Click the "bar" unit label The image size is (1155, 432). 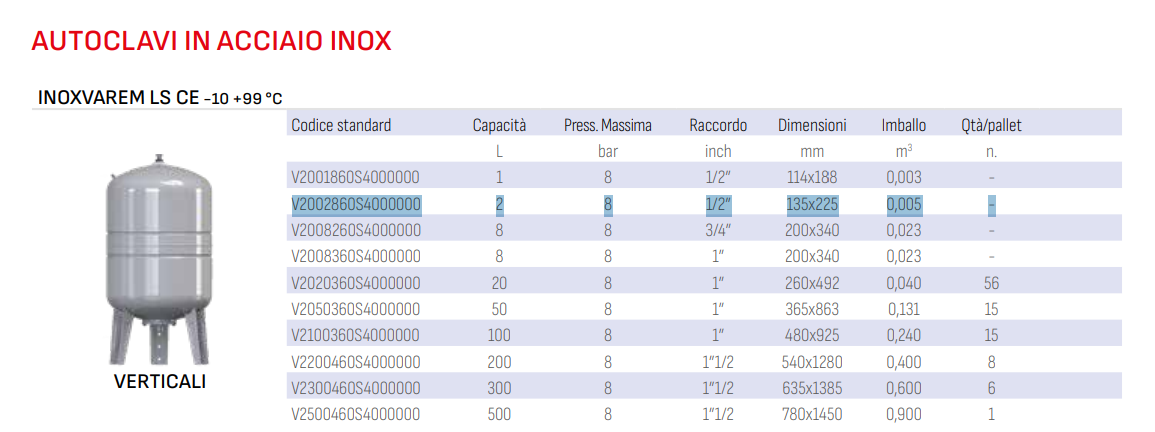[608, 152]
